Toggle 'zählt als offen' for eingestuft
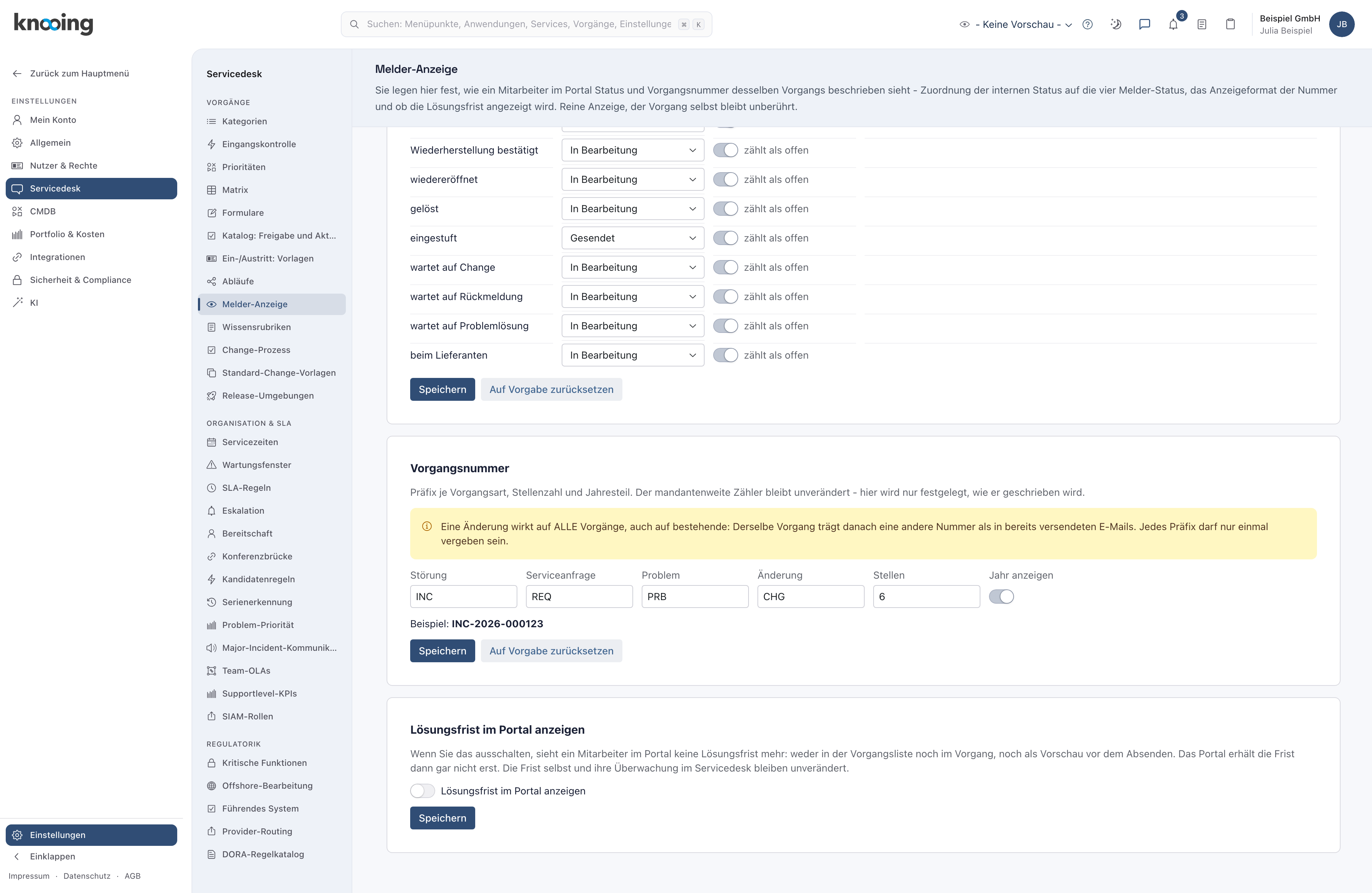Screen dimensions: 1372x893 pyautogui.click(x=725, y=238)
